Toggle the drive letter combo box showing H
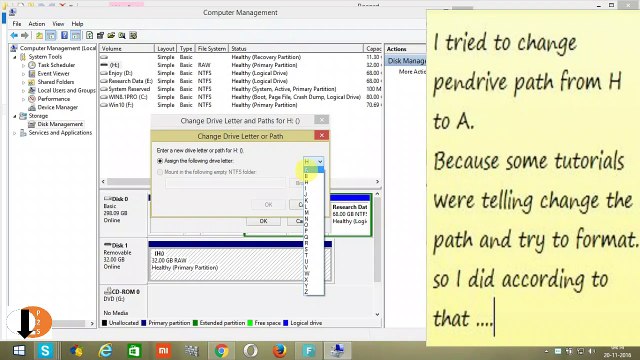This screenshot has height=360, width=640. (x=313, y=162)
